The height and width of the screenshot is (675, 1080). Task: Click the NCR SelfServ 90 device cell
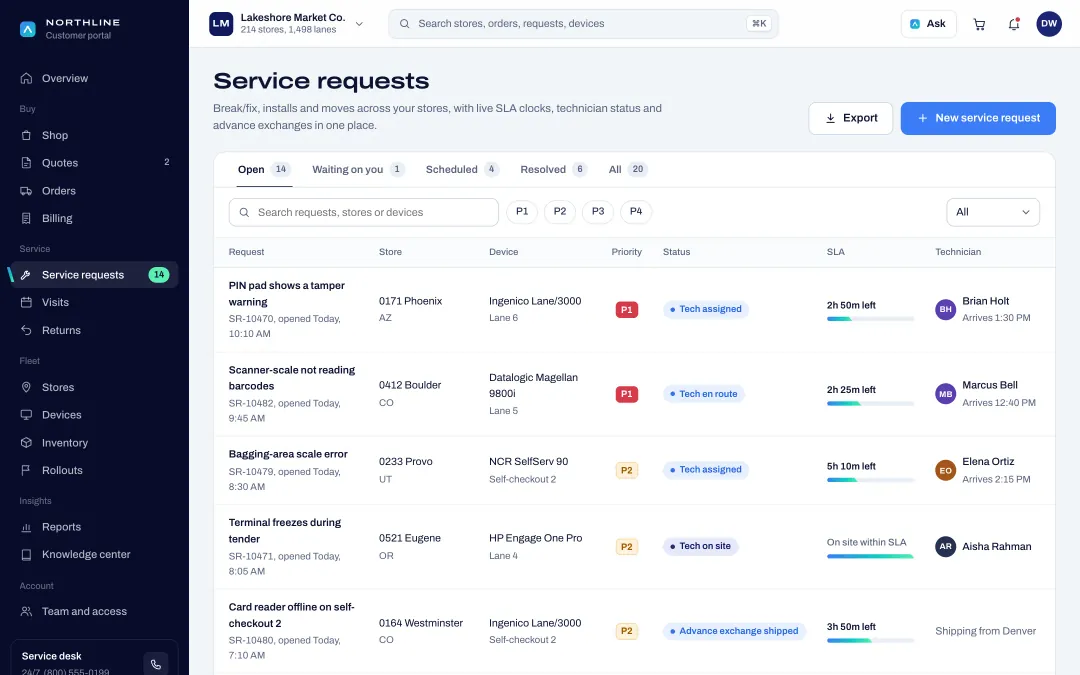[528, 470]
